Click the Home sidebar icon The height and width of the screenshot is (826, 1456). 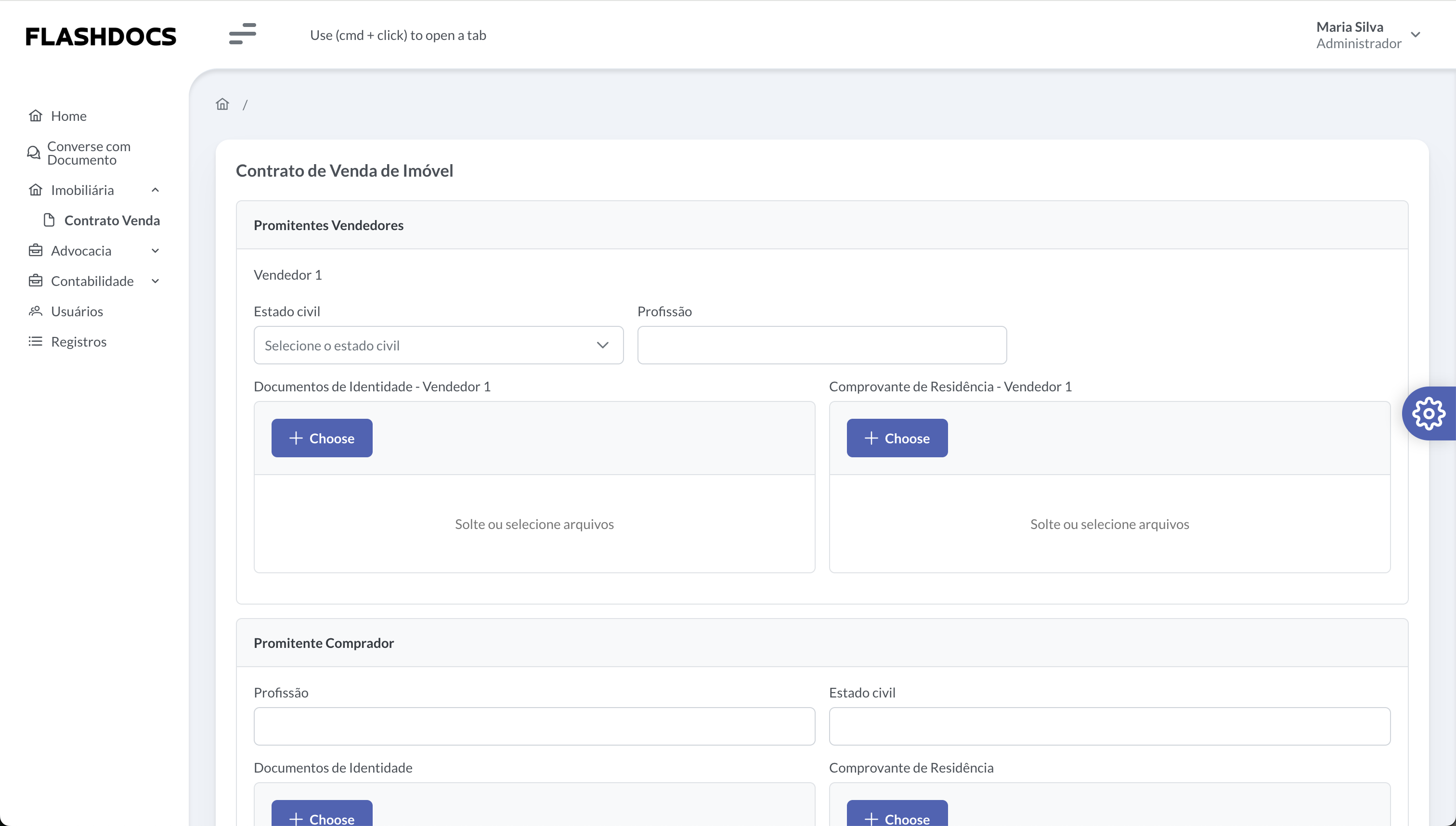pos(36,116)
